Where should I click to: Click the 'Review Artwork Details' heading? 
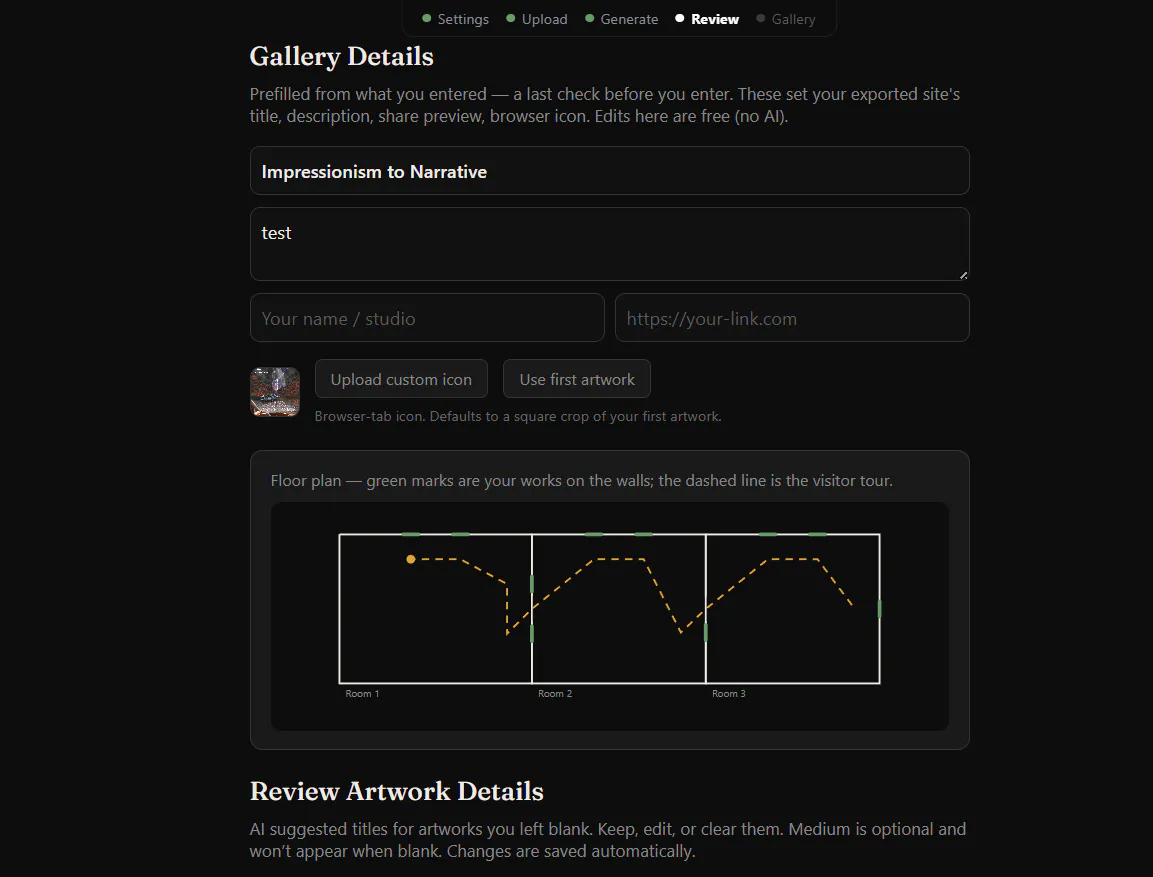pyautogui.click(x=396, y=791)
